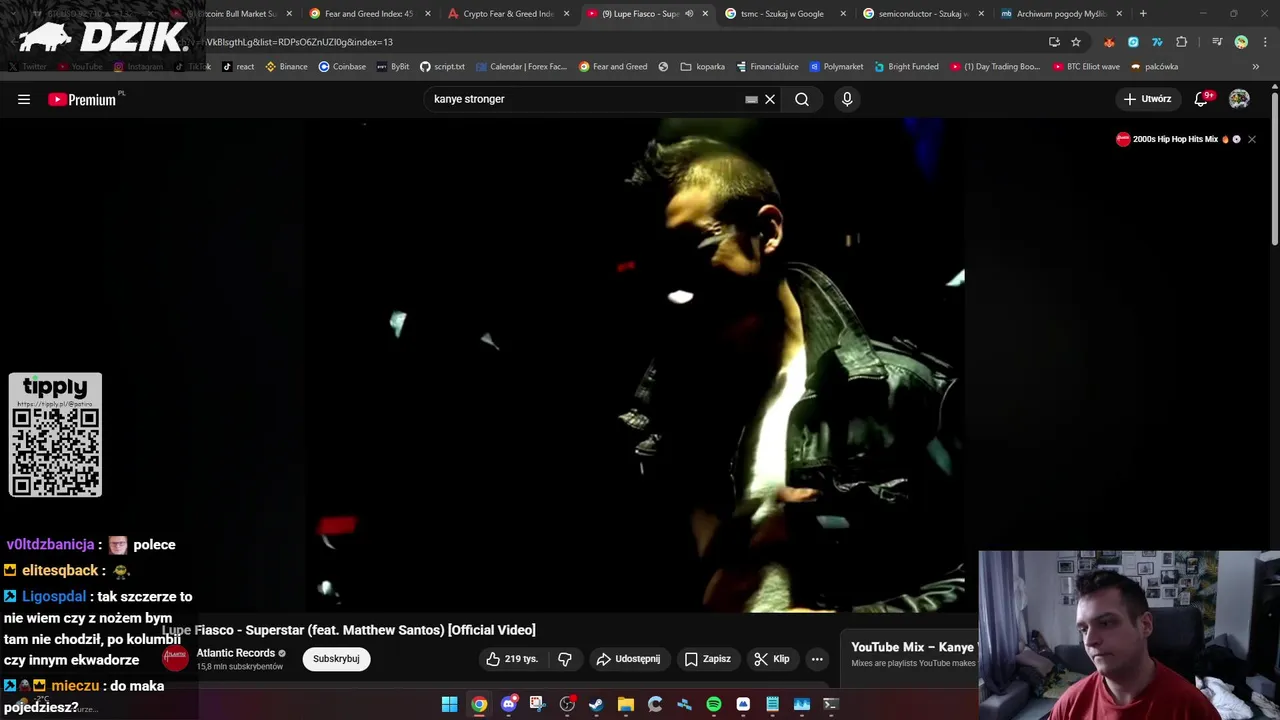Create a clip with Klip button

772,659
